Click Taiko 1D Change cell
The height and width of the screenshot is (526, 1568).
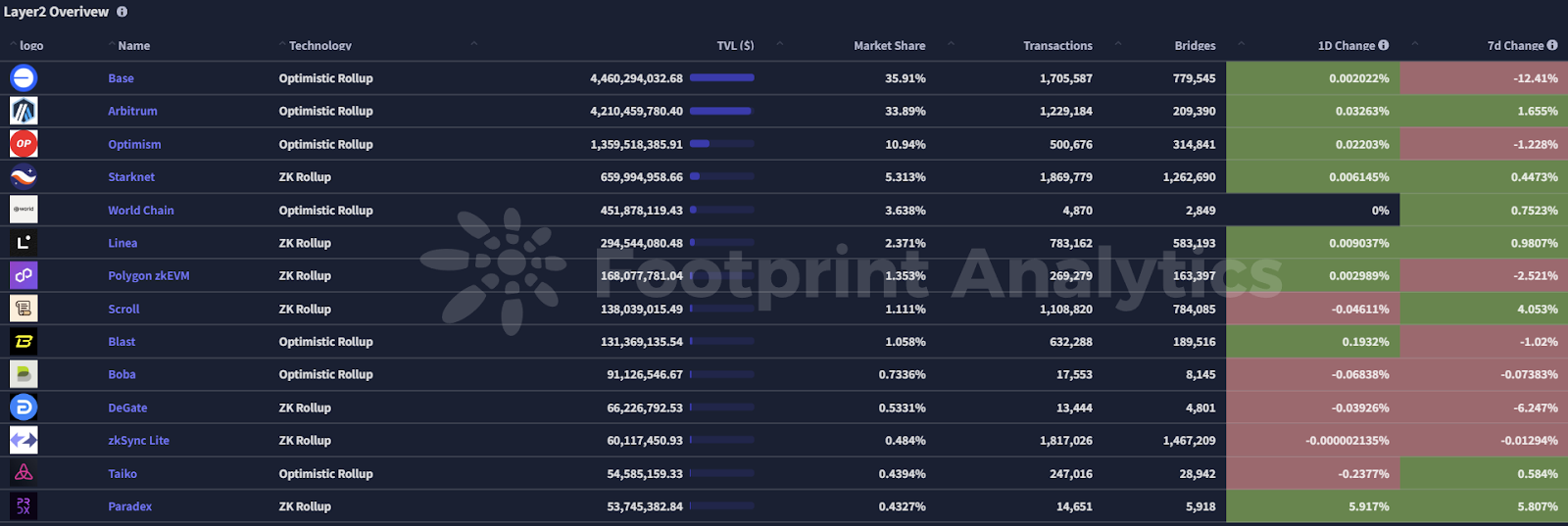click(1313, 473)
